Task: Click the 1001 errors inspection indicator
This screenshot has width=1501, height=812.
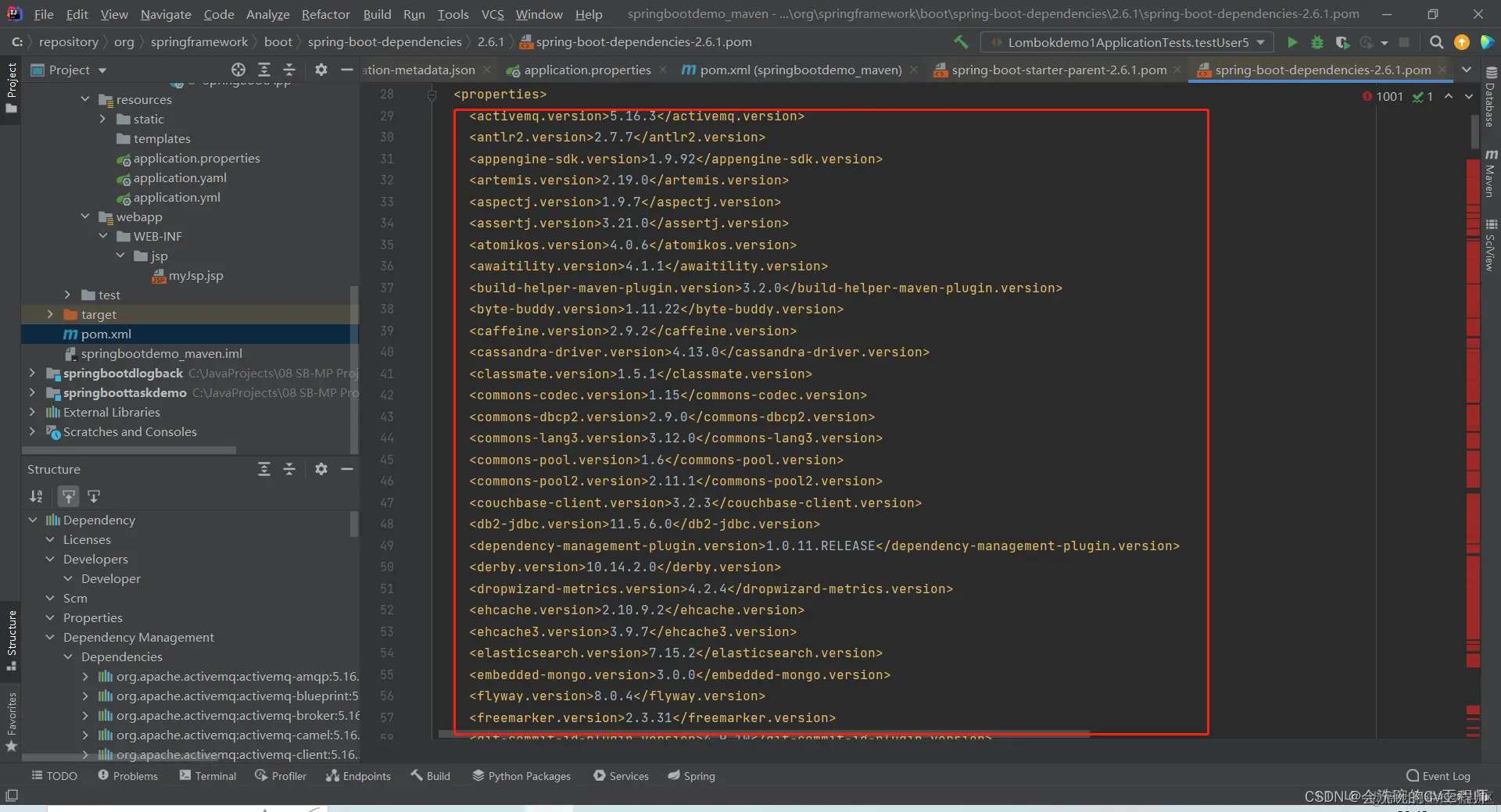Action: click(1383, 96)
